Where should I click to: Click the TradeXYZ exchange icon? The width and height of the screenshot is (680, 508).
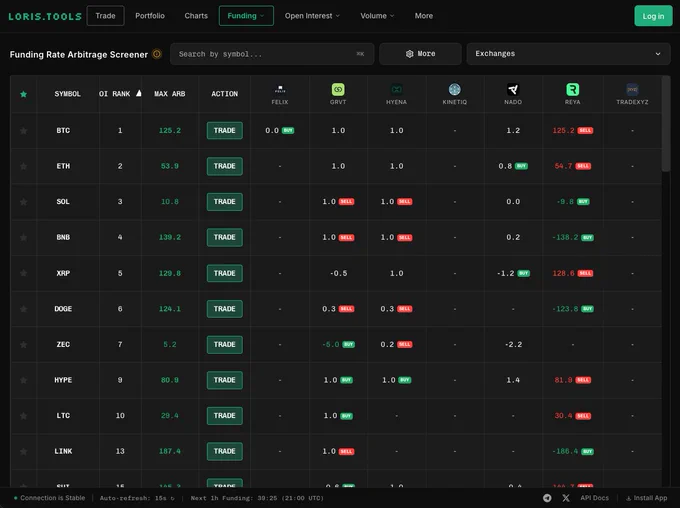[x=632, y=90]
